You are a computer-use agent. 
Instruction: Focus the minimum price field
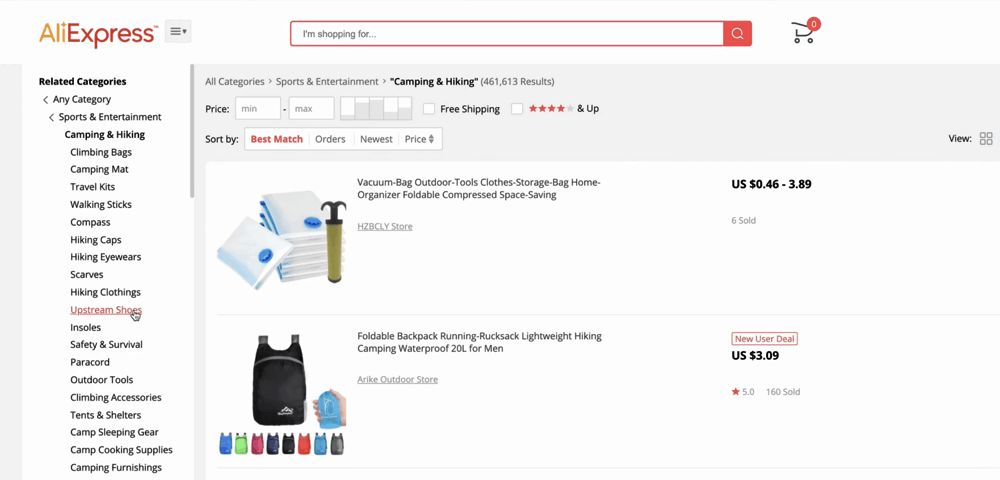click(x=258, y=108)
